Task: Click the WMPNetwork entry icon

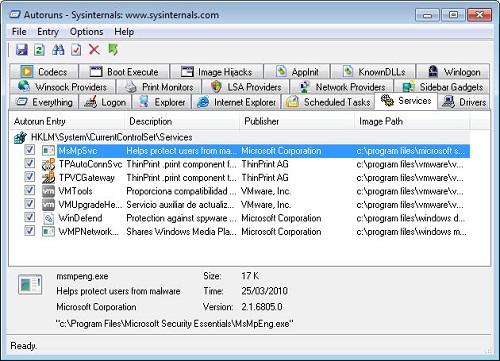Action: point(48,232)
